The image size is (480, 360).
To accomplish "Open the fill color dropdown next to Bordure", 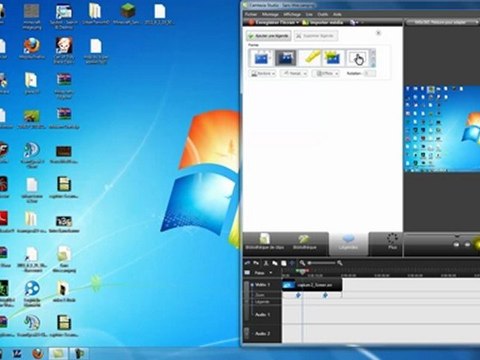I will 294,73.
